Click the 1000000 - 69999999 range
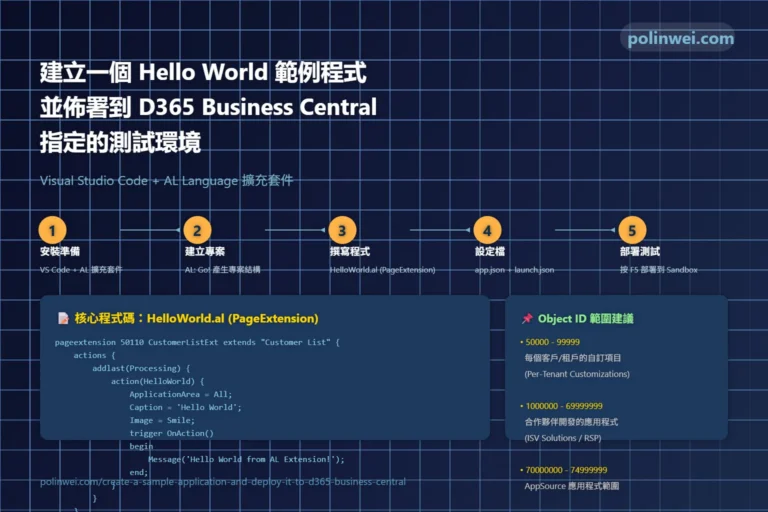Screen dimensions: 768x512 click(564, 406)
